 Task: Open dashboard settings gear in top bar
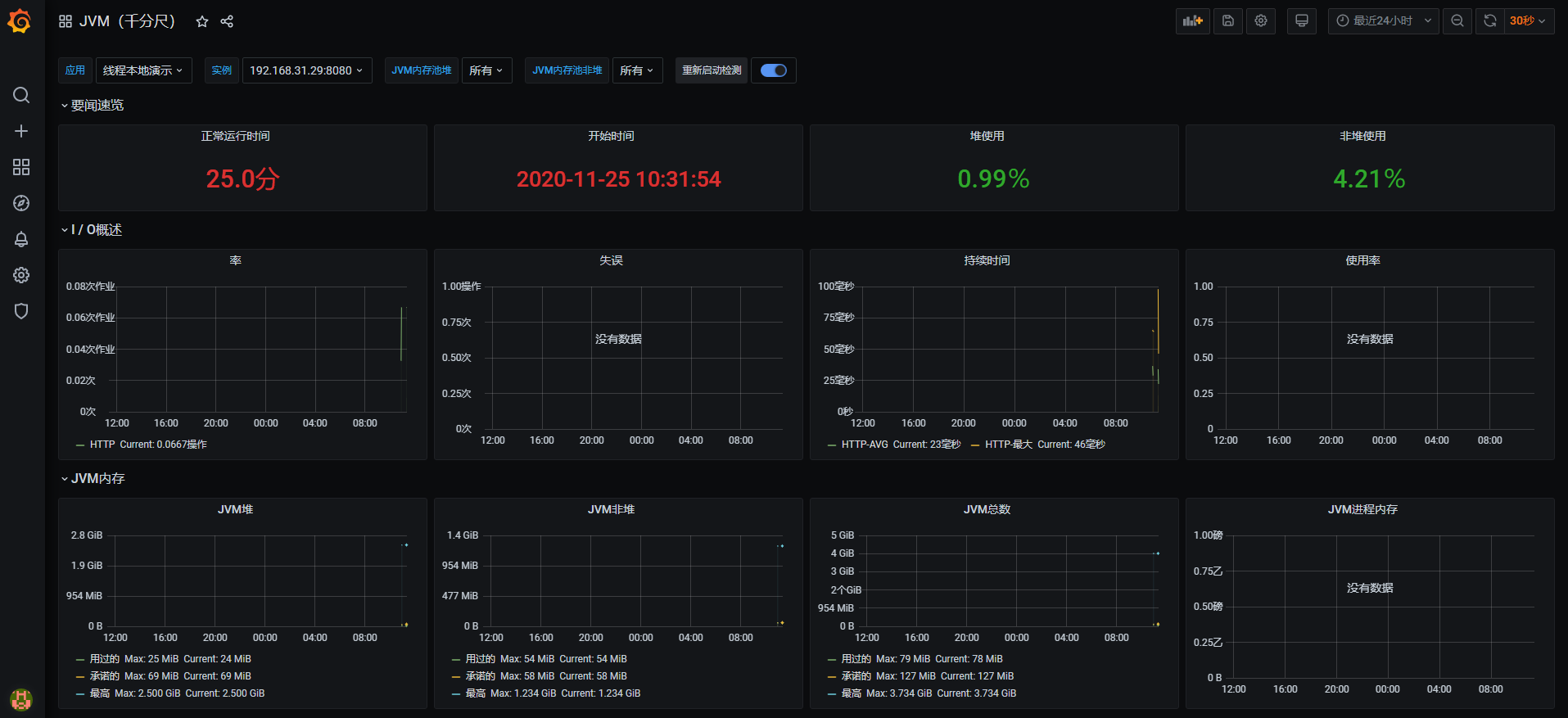click(x=1261, y=21)
